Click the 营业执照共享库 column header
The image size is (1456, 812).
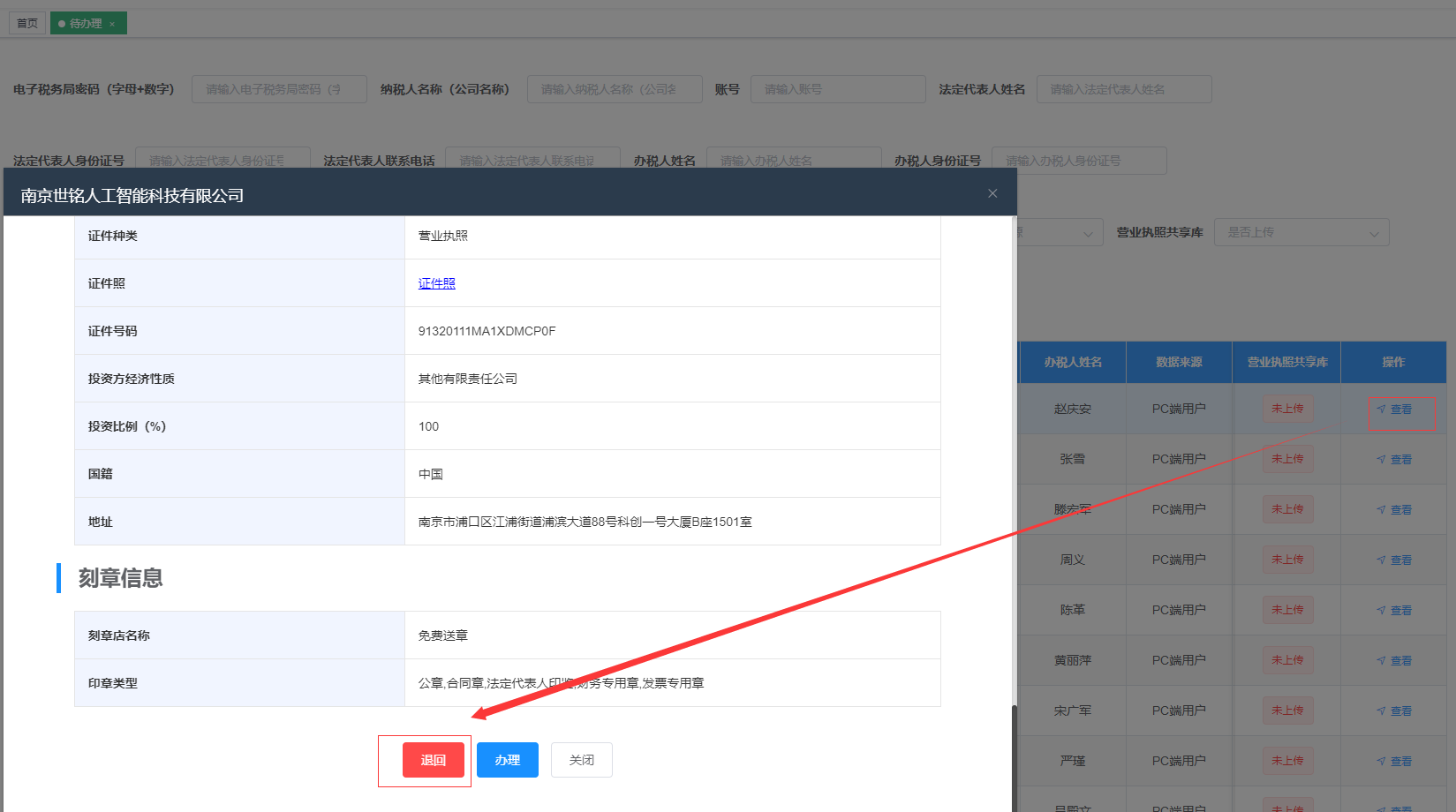point(1287,363)
